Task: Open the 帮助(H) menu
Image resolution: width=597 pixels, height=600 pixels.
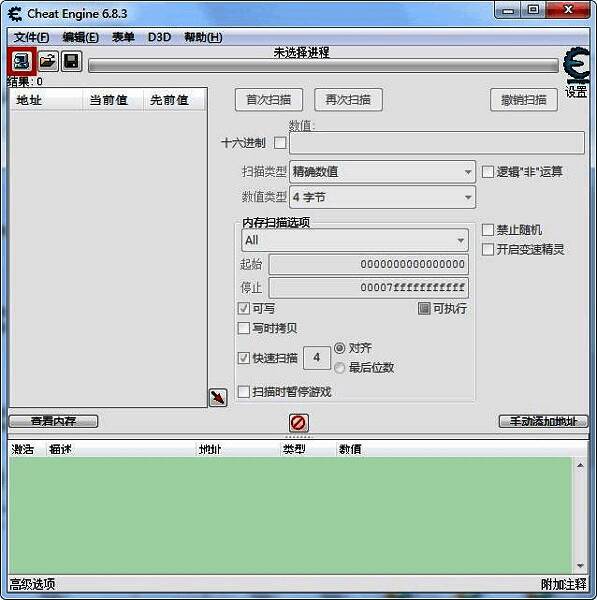Action: 203,38
